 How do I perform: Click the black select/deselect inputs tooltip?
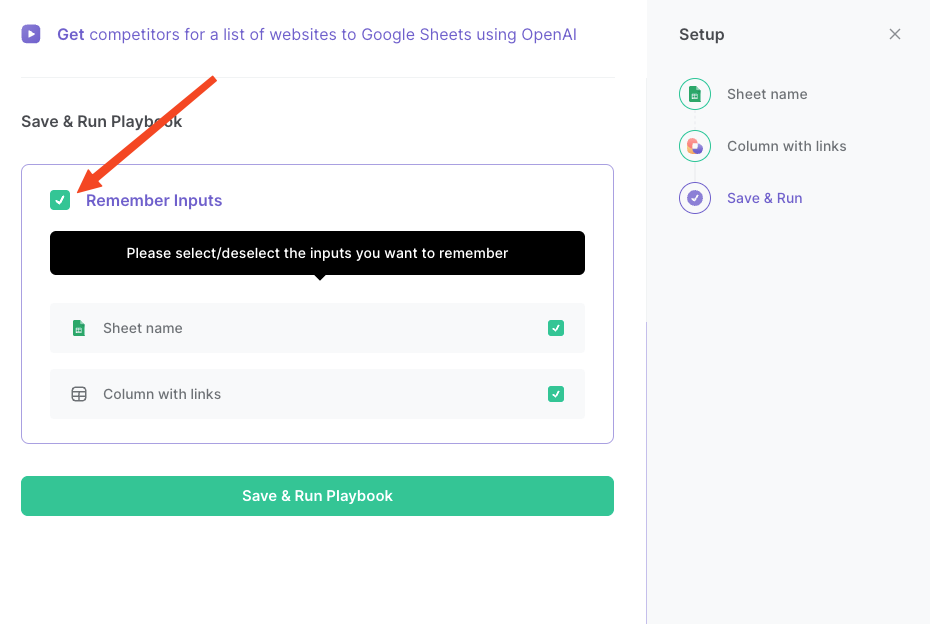(x=317, y=253)
